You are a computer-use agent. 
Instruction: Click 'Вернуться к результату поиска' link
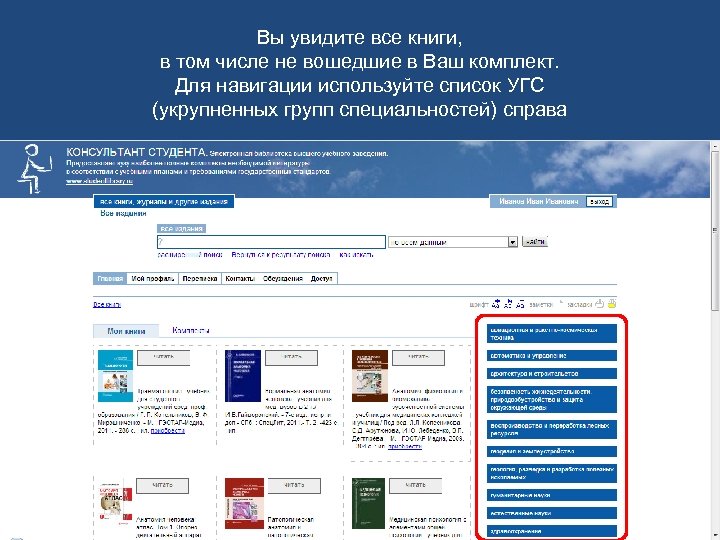(x=281, y=255)
